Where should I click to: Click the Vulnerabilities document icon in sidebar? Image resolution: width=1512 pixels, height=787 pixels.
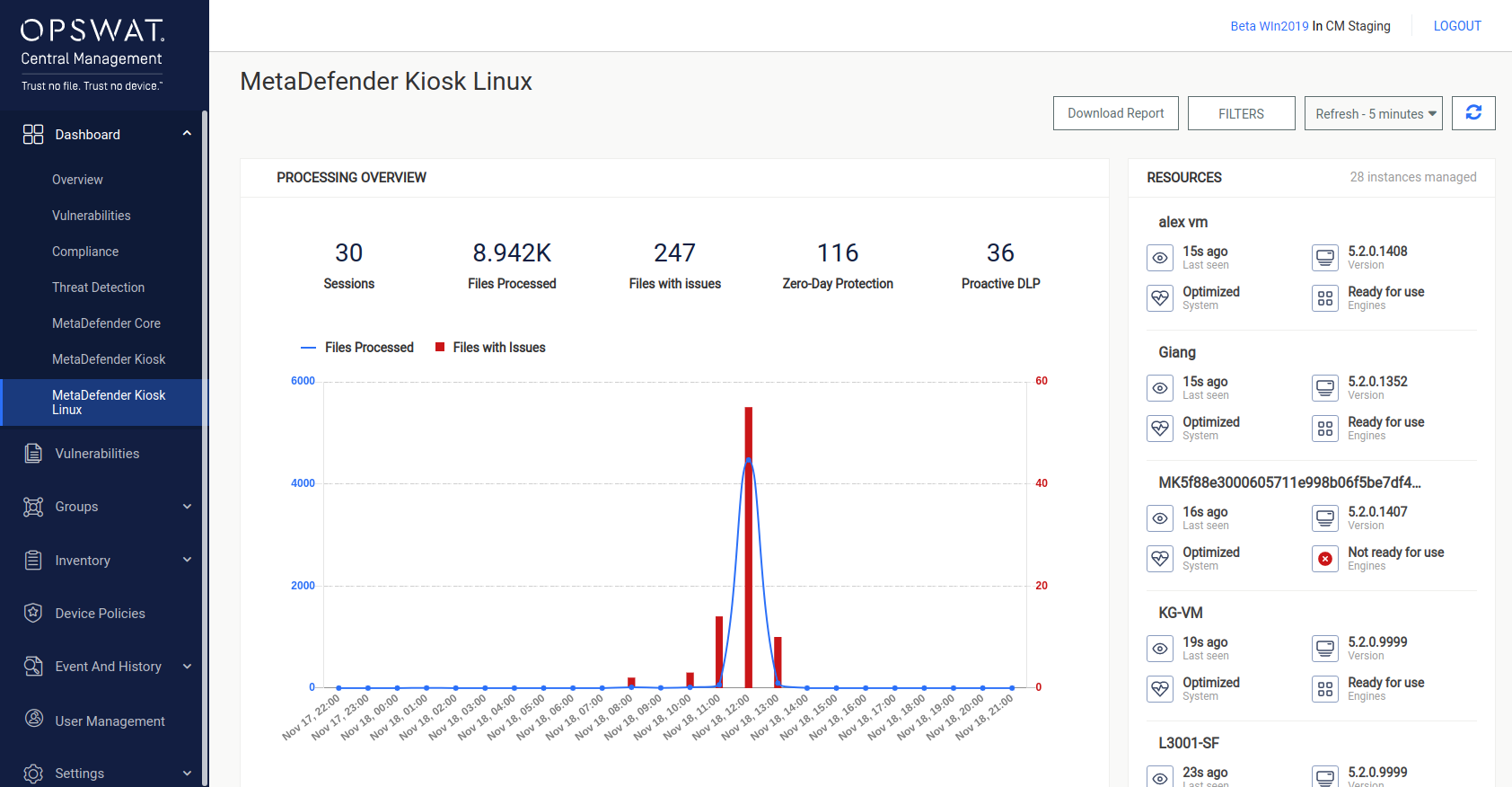33,454
